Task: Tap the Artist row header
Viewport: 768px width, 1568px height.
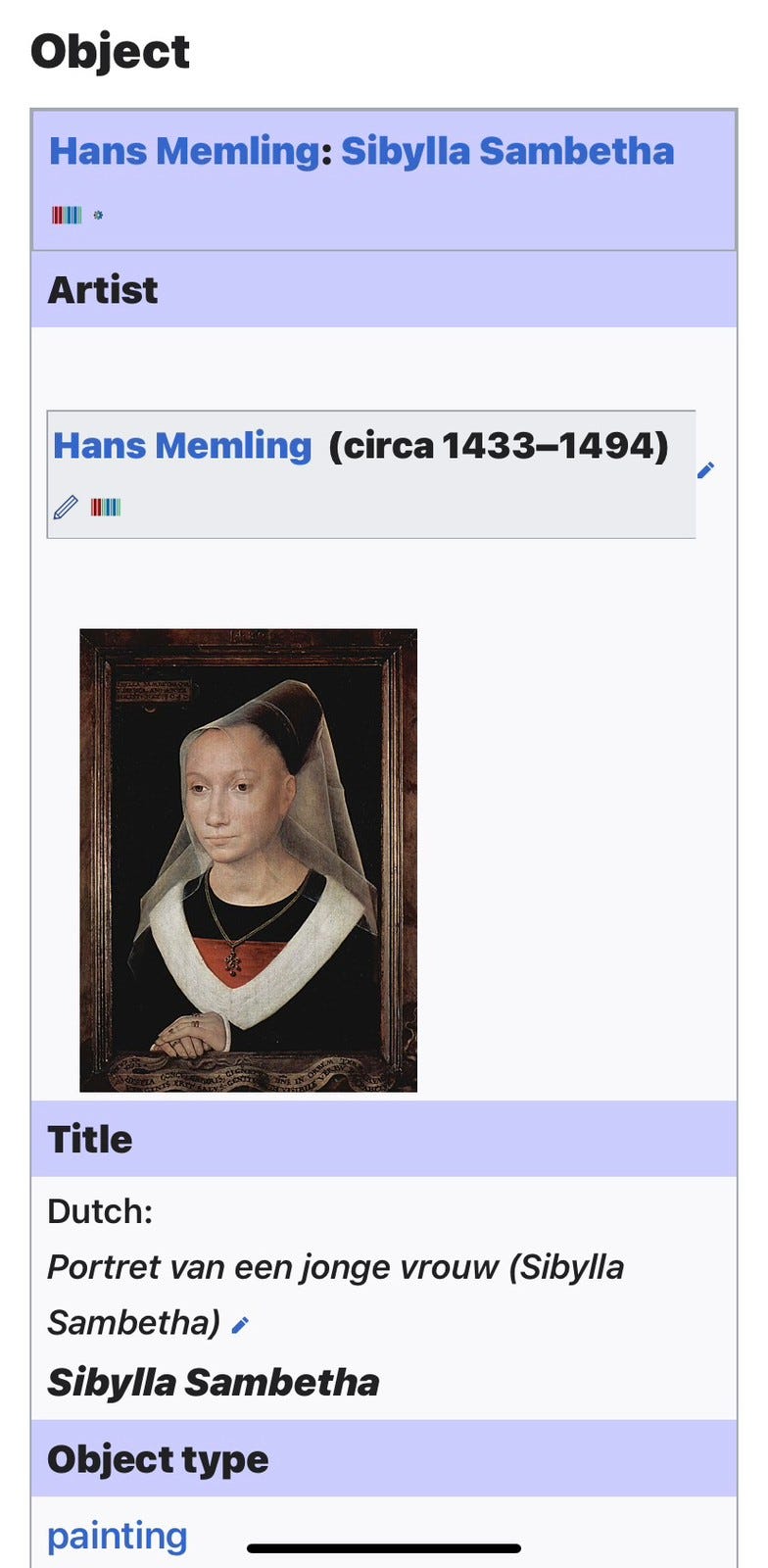Action: 384,290
